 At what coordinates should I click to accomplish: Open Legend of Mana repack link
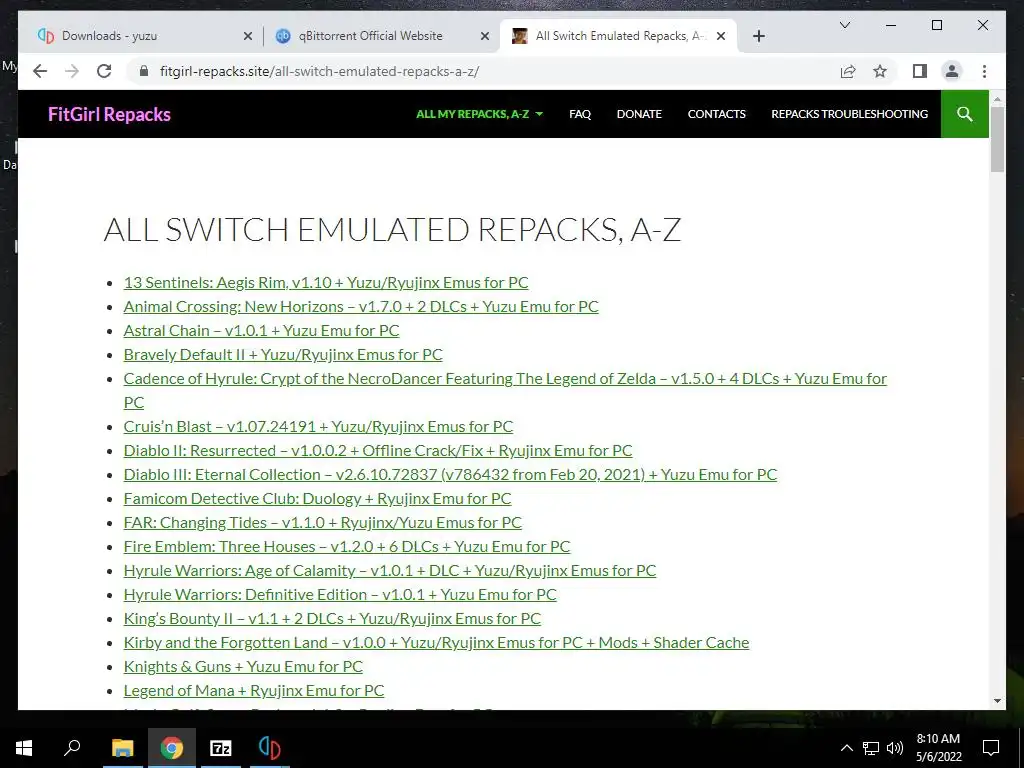point(253,691)
